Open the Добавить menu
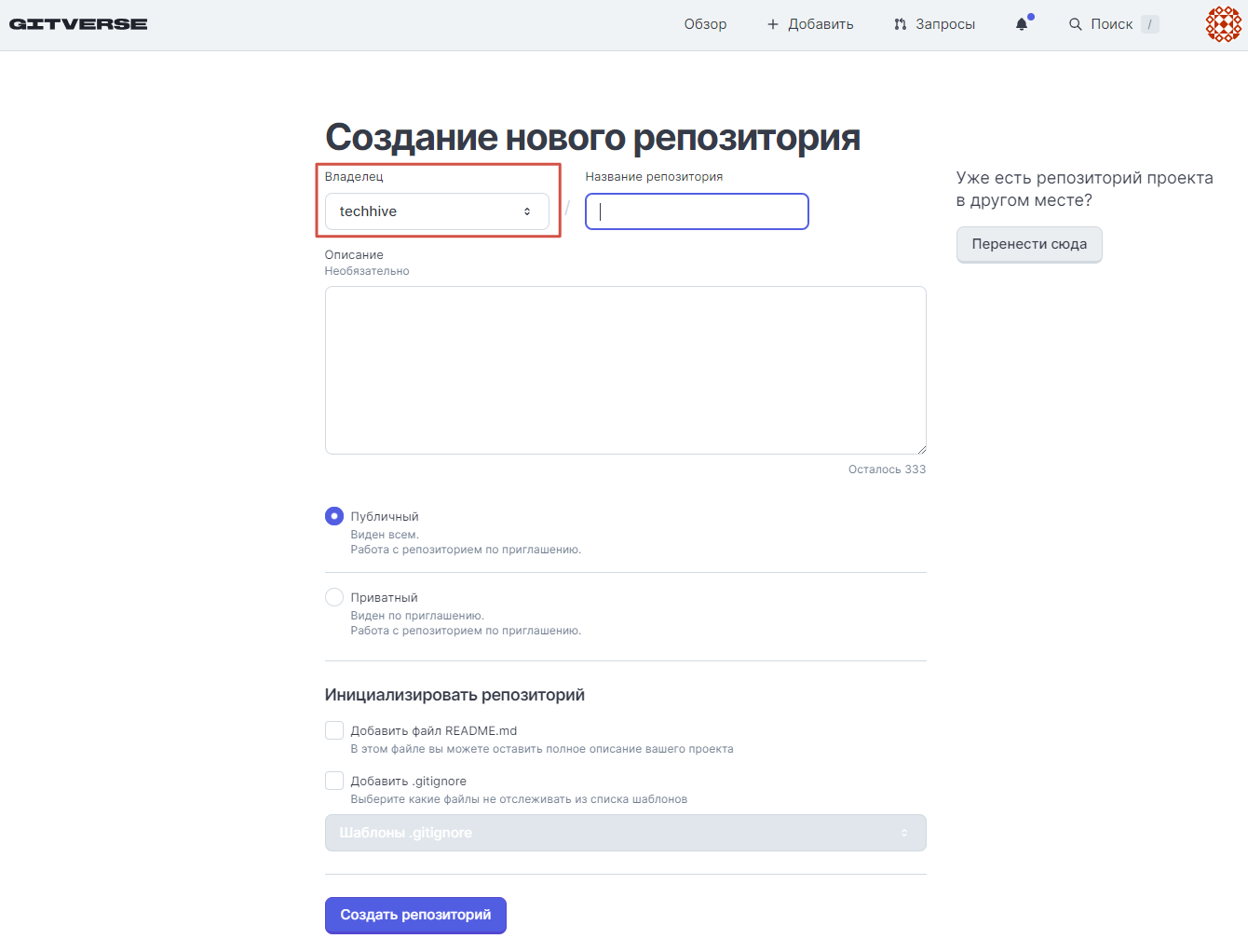 [x=810, y=24]
